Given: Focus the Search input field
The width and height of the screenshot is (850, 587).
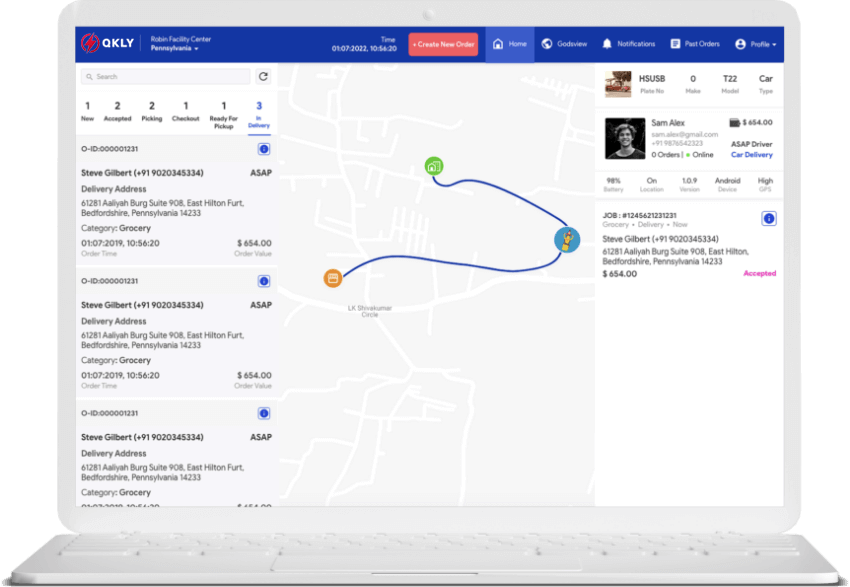Looking at the screenshot, I should click(165, 77).
